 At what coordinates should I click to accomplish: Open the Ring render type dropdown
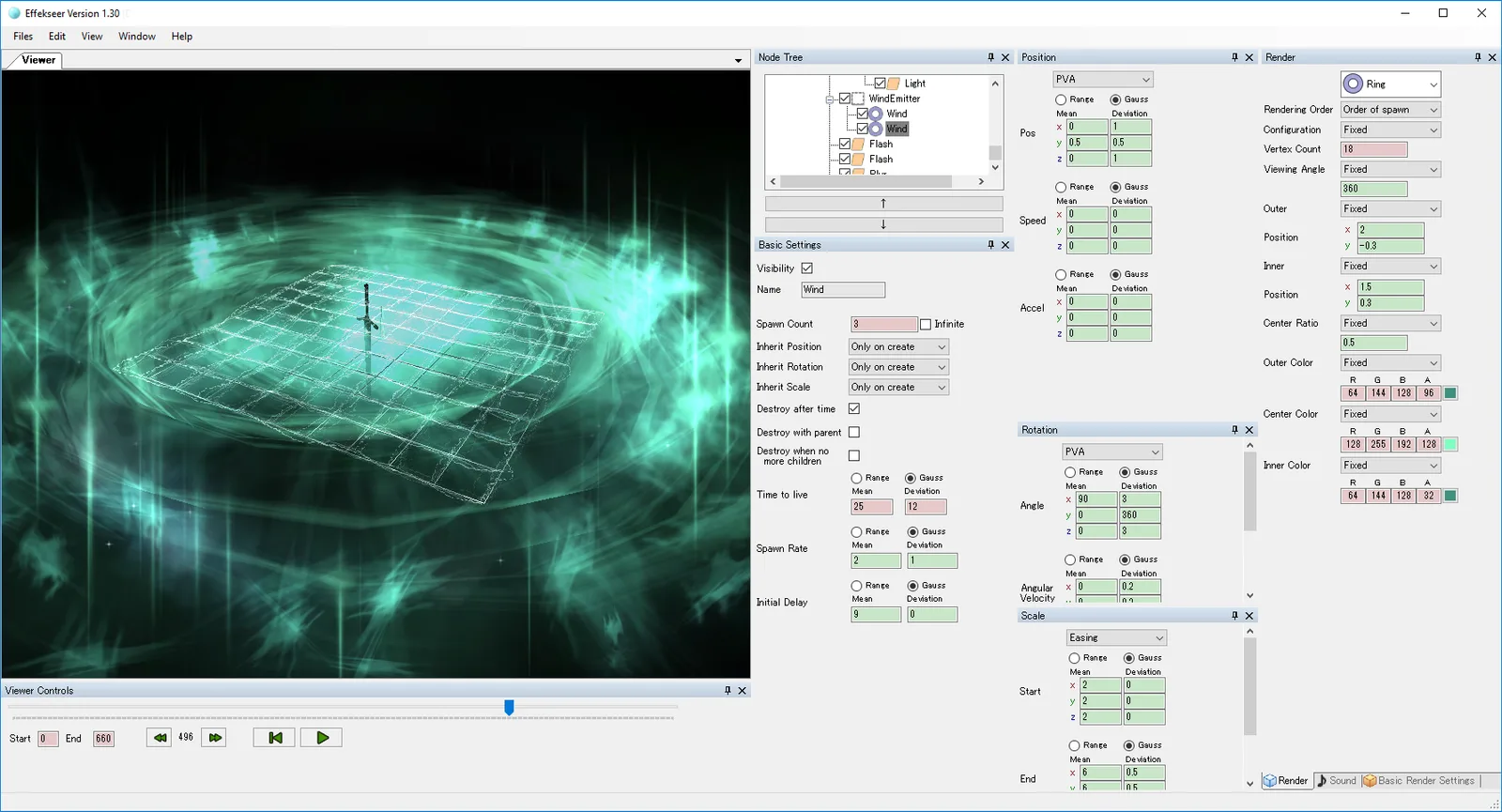(x=1390, y=84)
